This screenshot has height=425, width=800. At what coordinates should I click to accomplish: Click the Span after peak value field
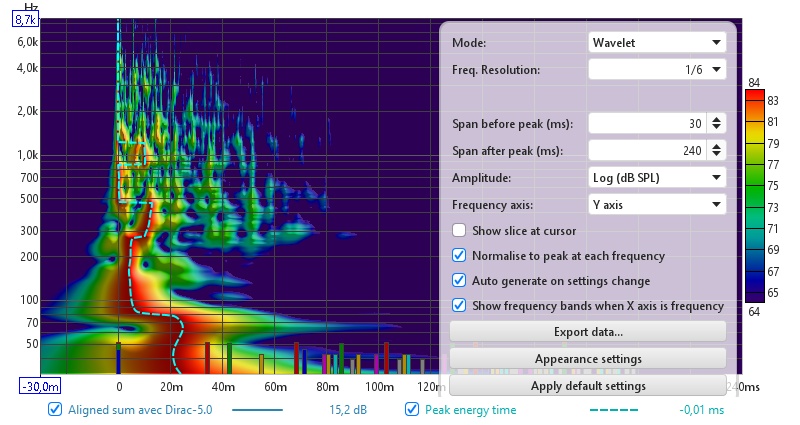click(x=647, y=151)
